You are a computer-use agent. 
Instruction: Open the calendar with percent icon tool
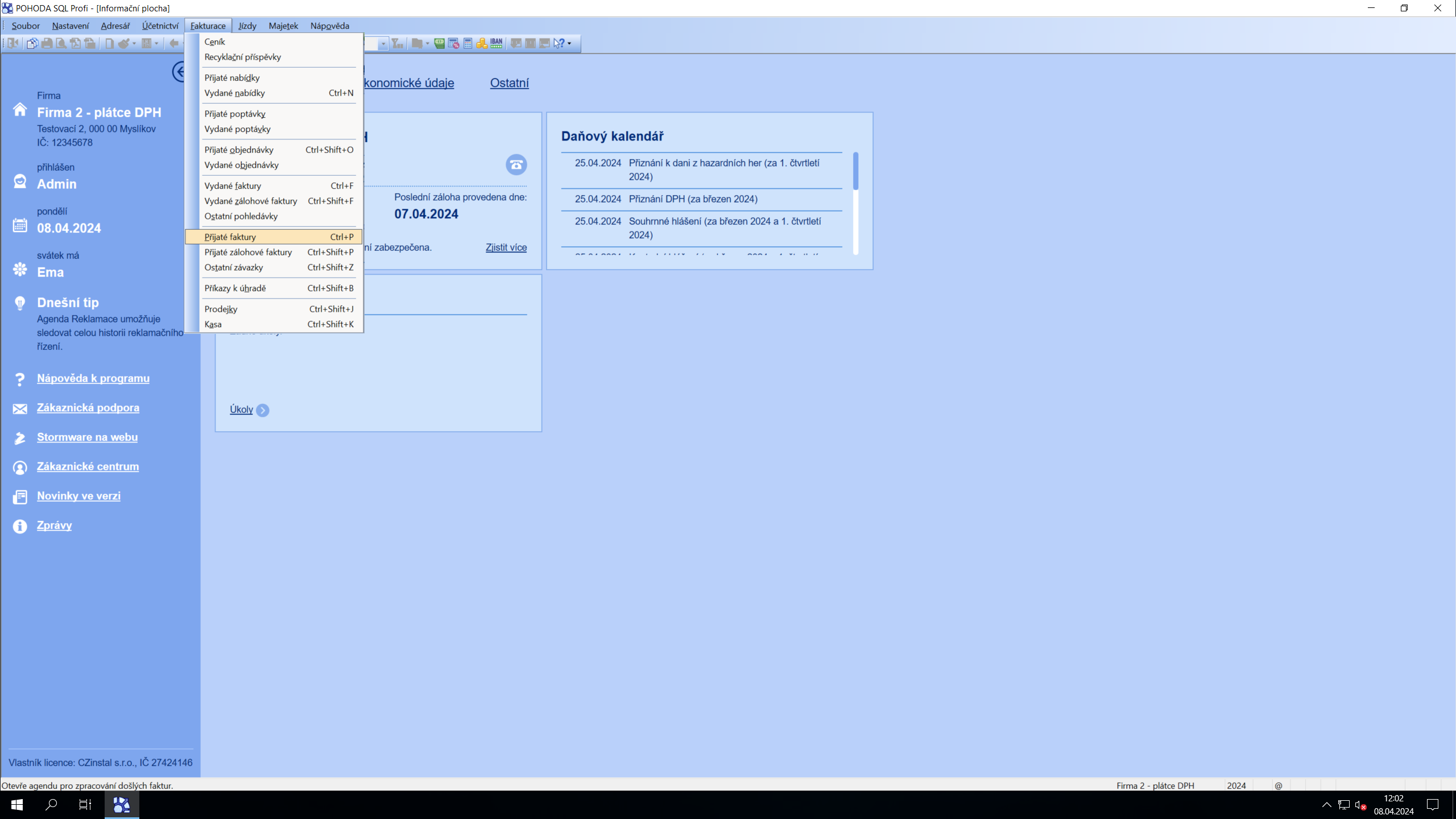tap(453, 43)
